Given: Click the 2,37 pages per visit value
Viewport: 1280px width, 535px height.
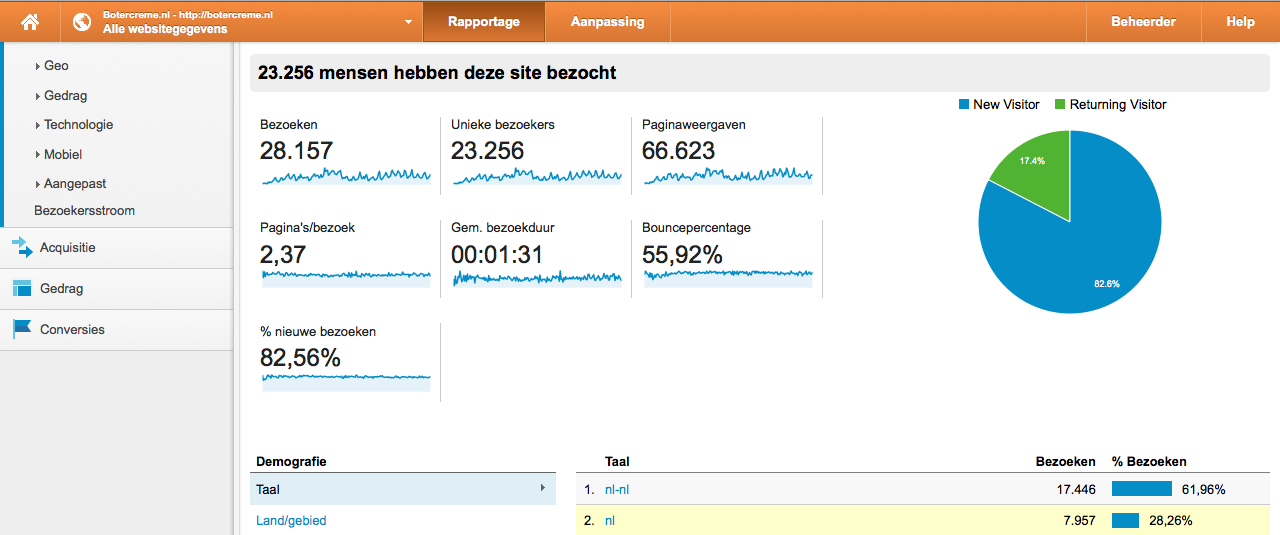Looking at the screenshot, I should pos(283,255).
